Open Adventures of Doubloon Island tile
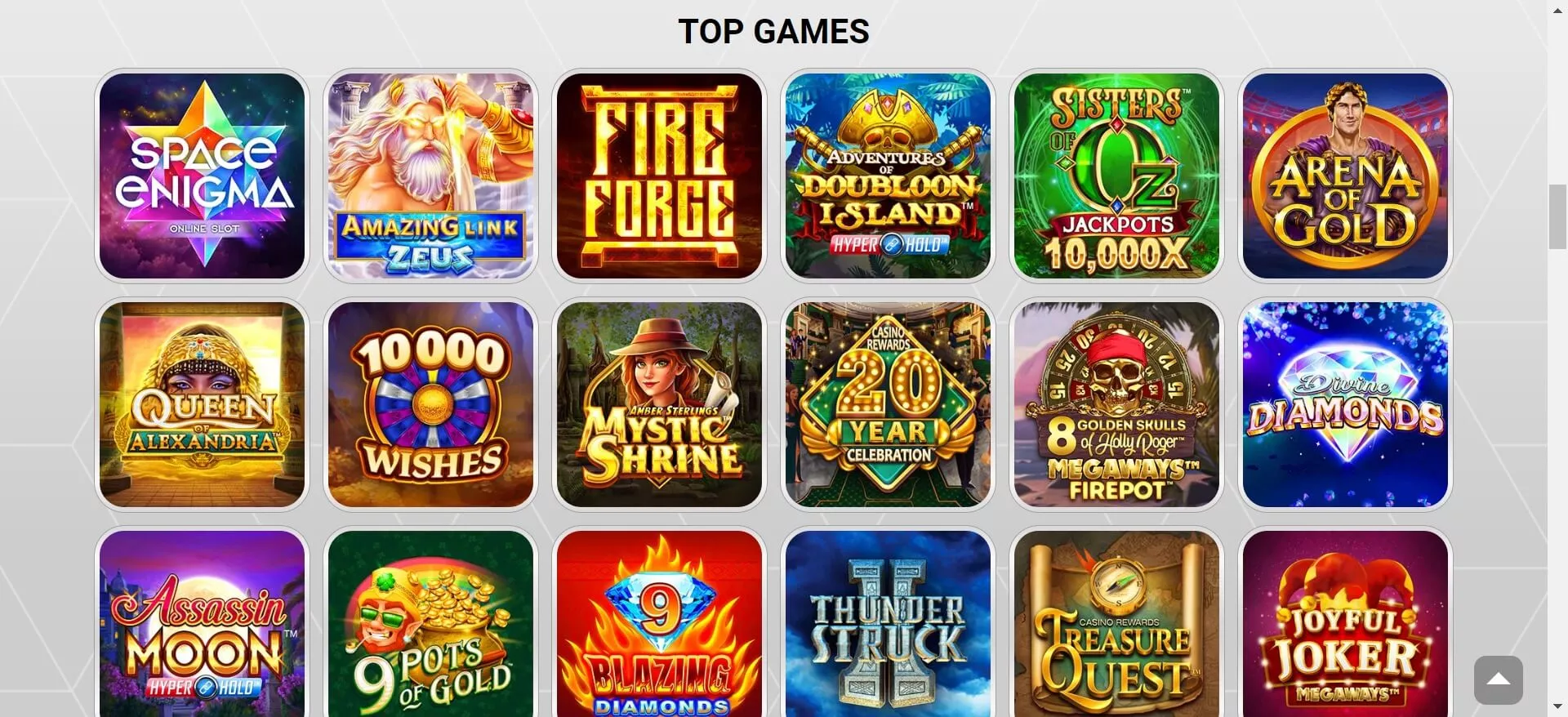This screenshot has width=1568, height=717. pos(888,176)
